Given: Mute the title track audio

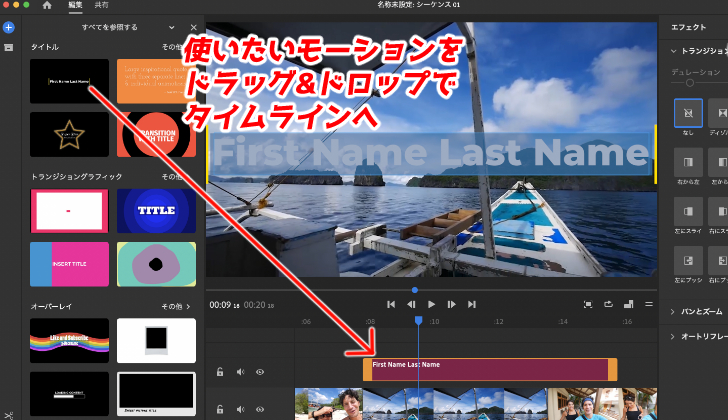Looking at the screenshot, I should [x=240, y=372].
